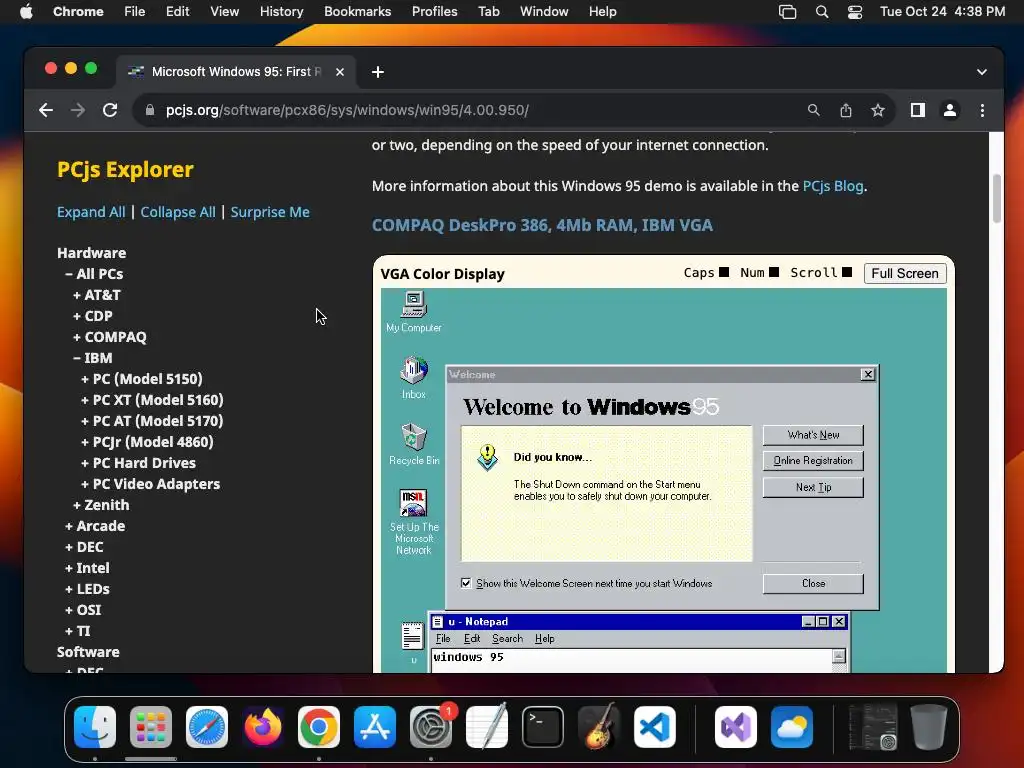This screenshot has height=768, width=1024.
Task: Click the page vertical scrollbar thumb
Action: click(997, 199)
